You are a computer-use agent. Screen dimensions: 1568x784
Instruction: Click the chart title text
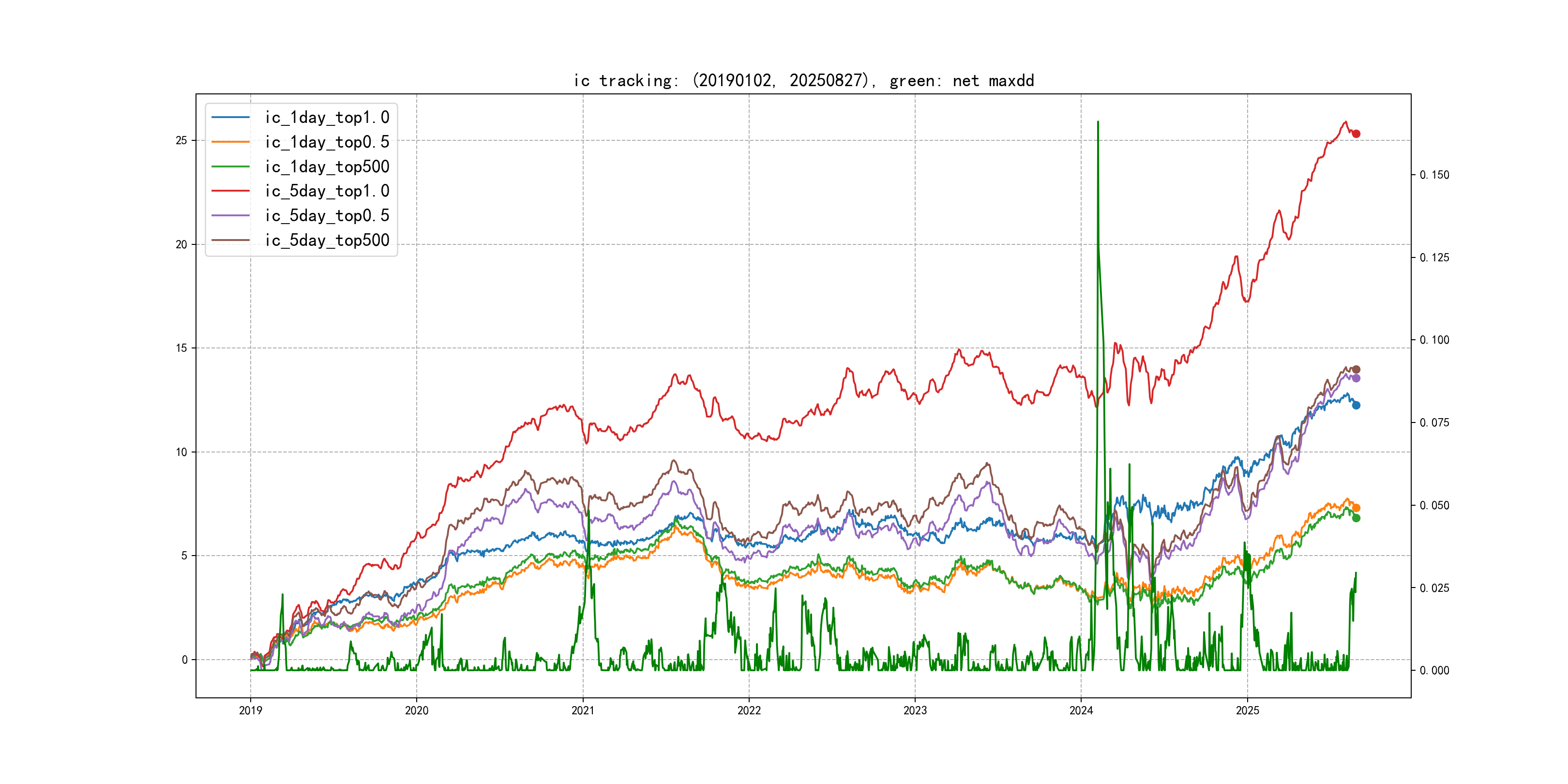[x=803, y=80]
